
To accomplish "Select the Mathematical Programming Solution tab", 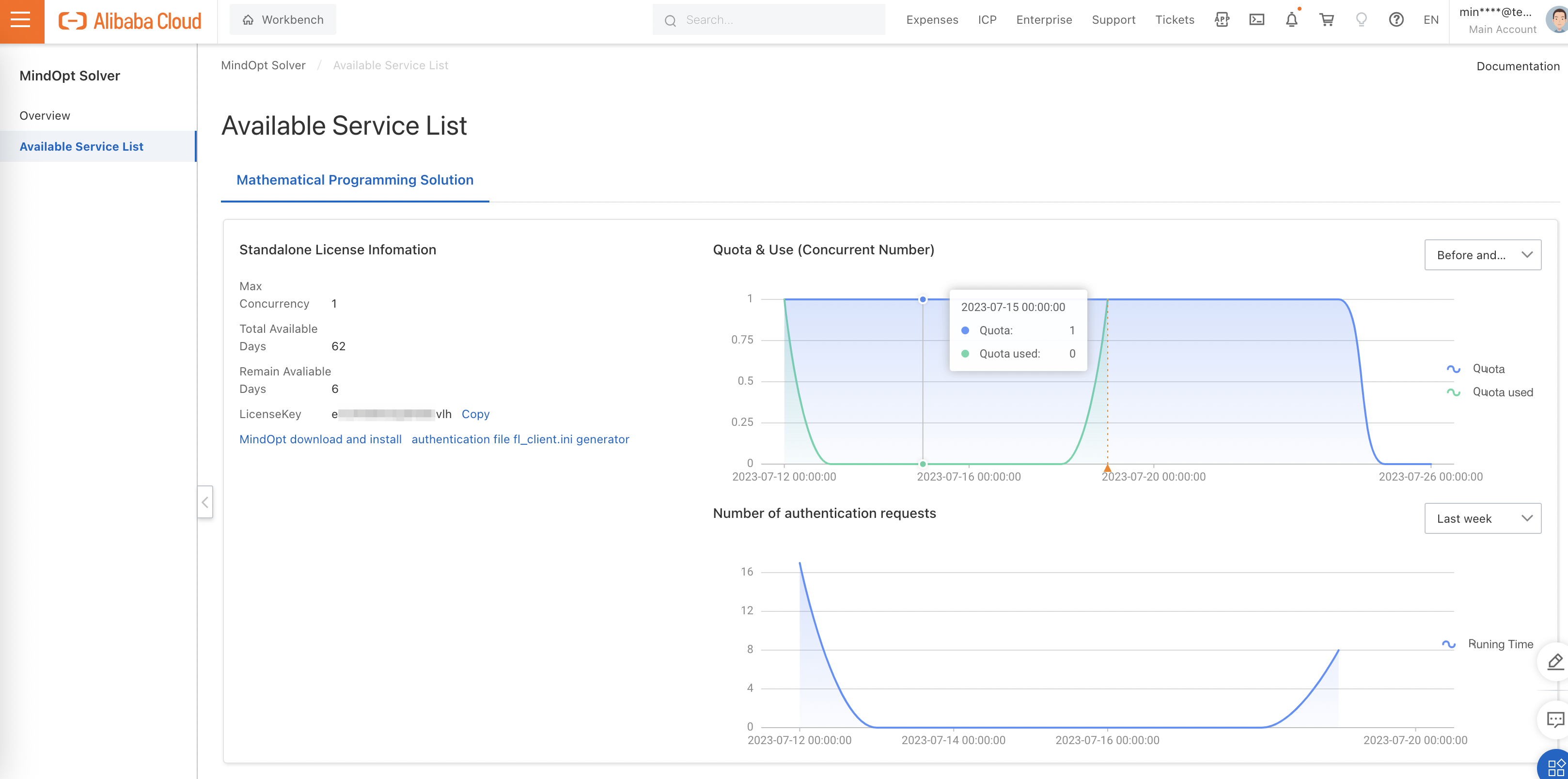I will click(355, 180).
